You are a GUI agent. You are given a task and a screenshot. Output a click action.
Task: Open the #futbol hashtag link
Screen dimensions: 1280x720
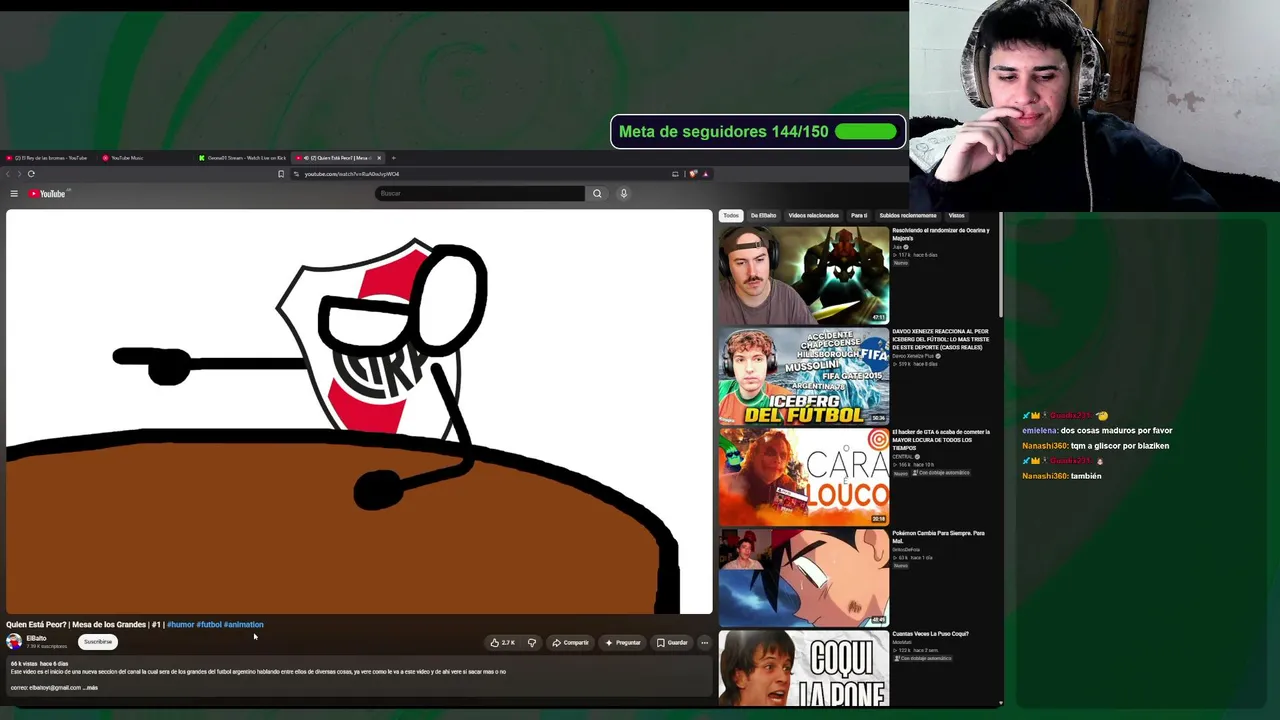209,625
